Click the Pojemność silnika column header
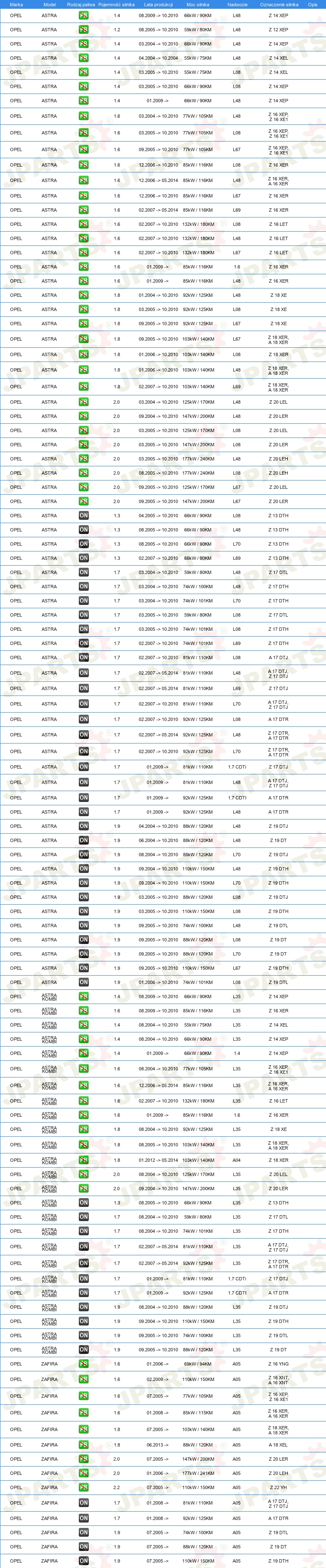This screenshot has width=326, height=1568. 116,4
